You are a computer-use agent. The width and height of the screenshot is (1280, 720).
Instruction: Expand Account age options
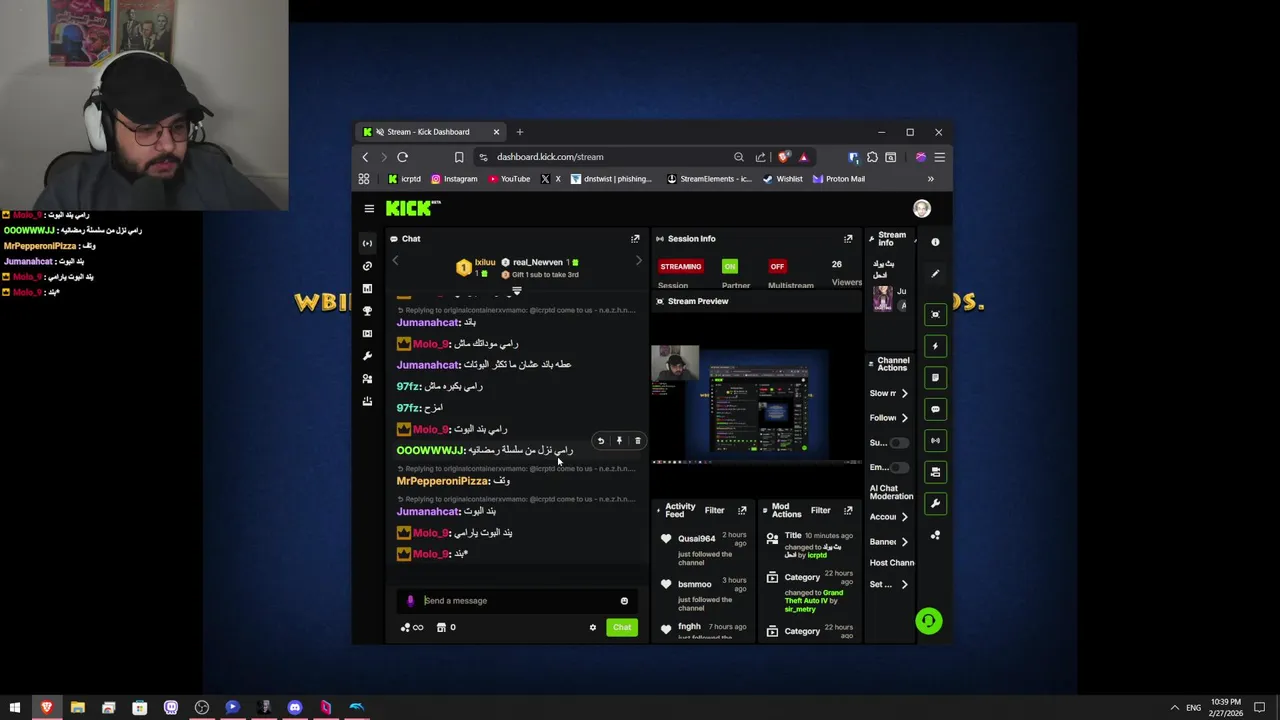click(904, 517)
